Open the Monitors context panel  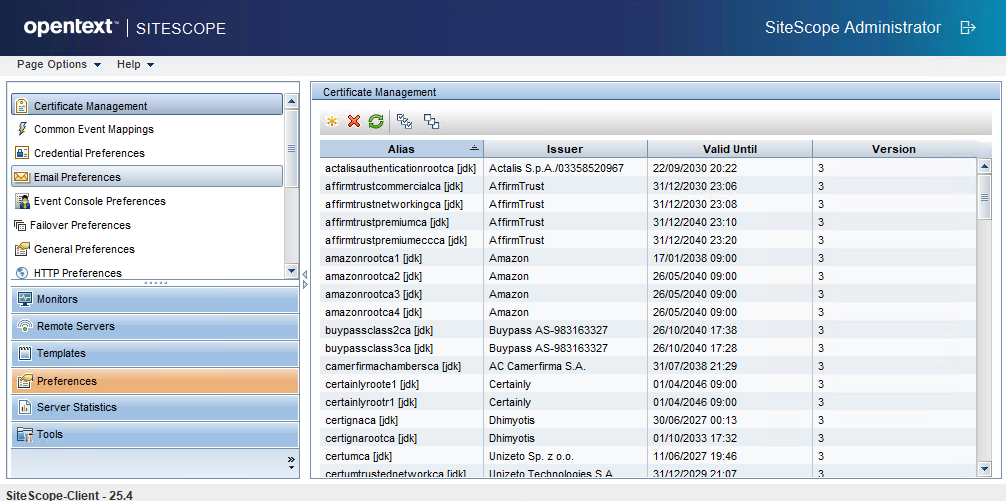[x=155, y=300]
